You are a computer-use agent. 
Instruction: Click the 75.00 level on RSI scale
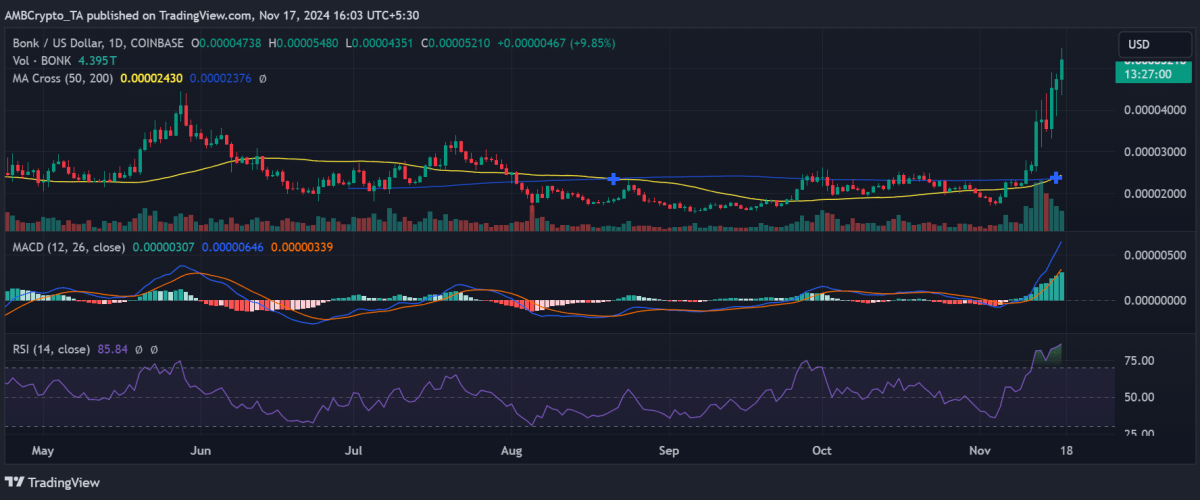tap(1140, 361)
